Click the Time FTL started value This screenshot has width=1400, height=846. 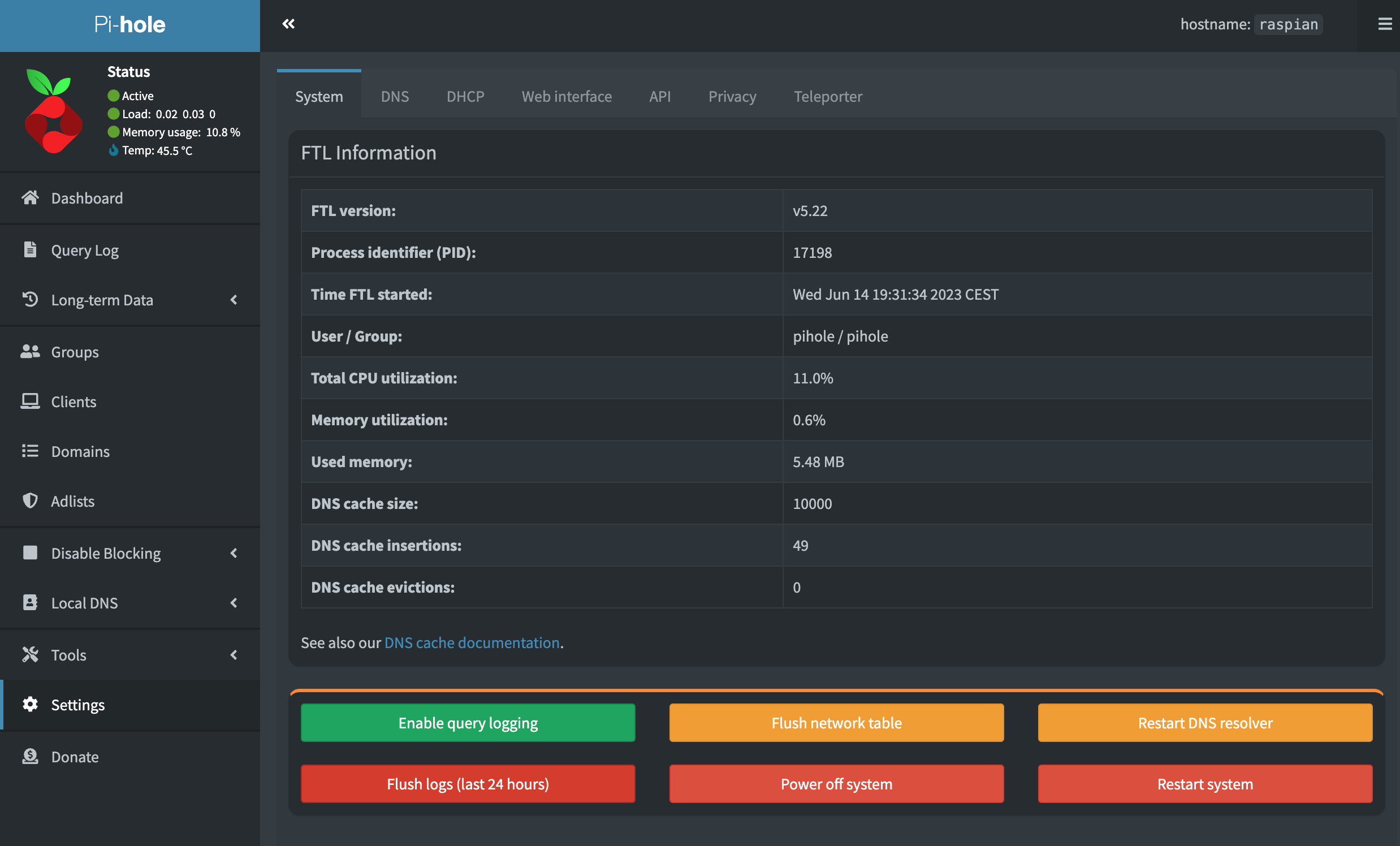(x=896, y=293)
